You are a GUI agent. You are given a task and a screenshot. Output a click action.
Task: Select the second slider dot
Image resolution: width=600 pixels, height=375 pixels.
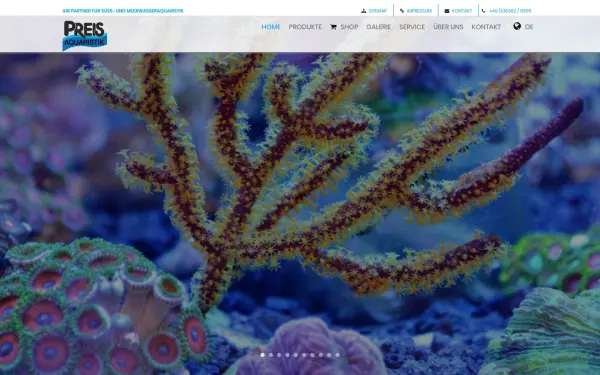271,355
